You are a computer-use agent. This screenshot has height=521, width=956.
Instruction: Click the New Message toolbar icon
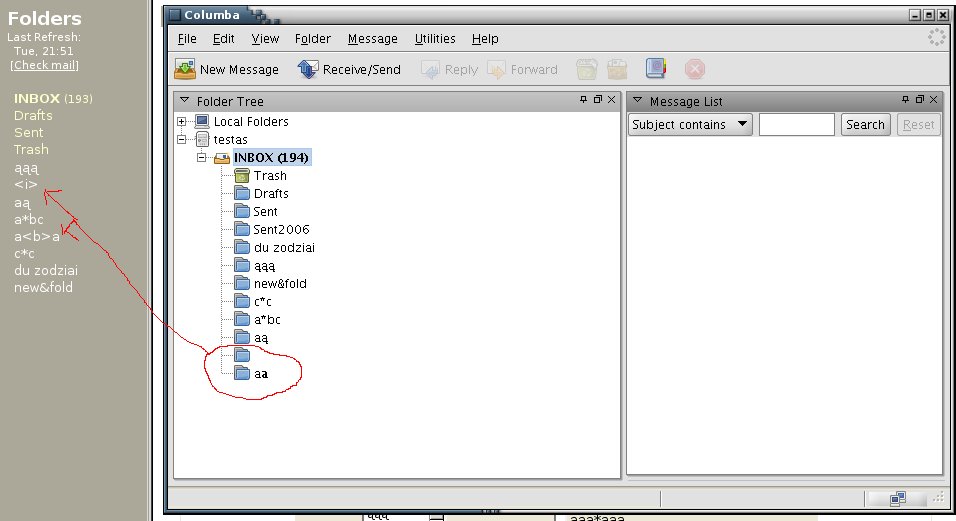tap(185, 69)
